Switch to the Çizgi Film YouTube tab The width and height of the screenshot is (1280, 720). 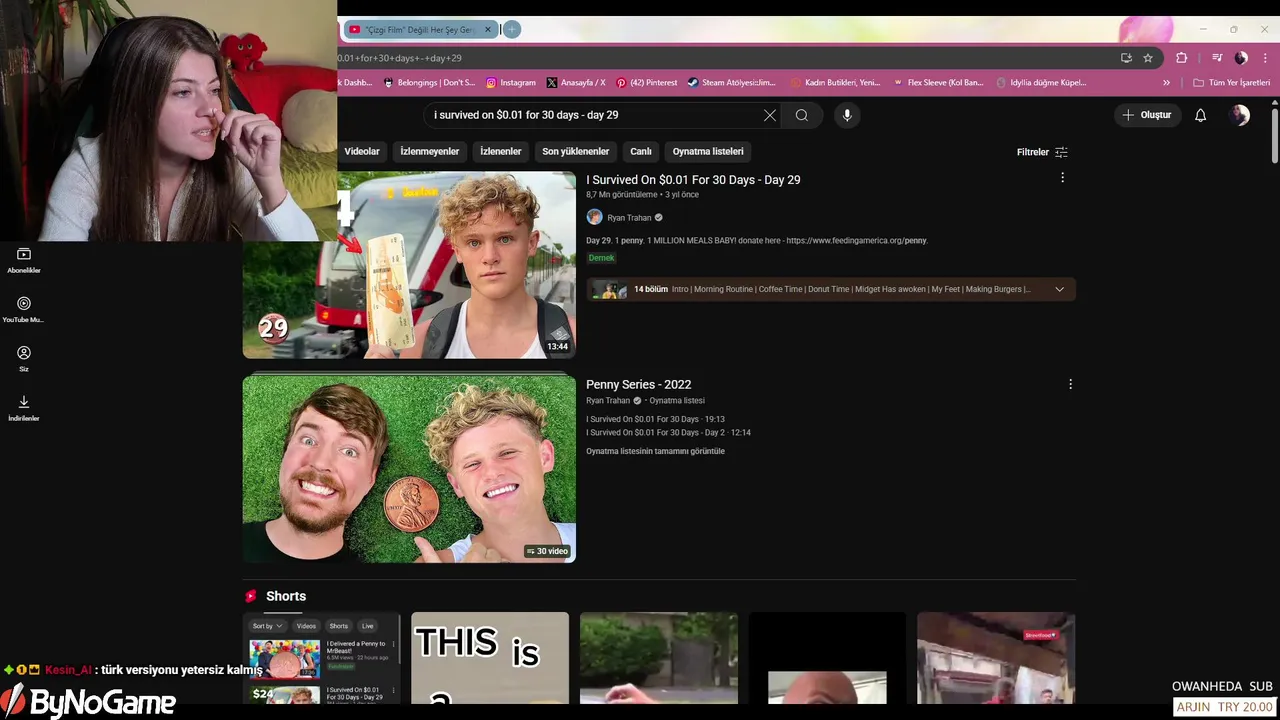pyautogui.click(x=418, y=30)
